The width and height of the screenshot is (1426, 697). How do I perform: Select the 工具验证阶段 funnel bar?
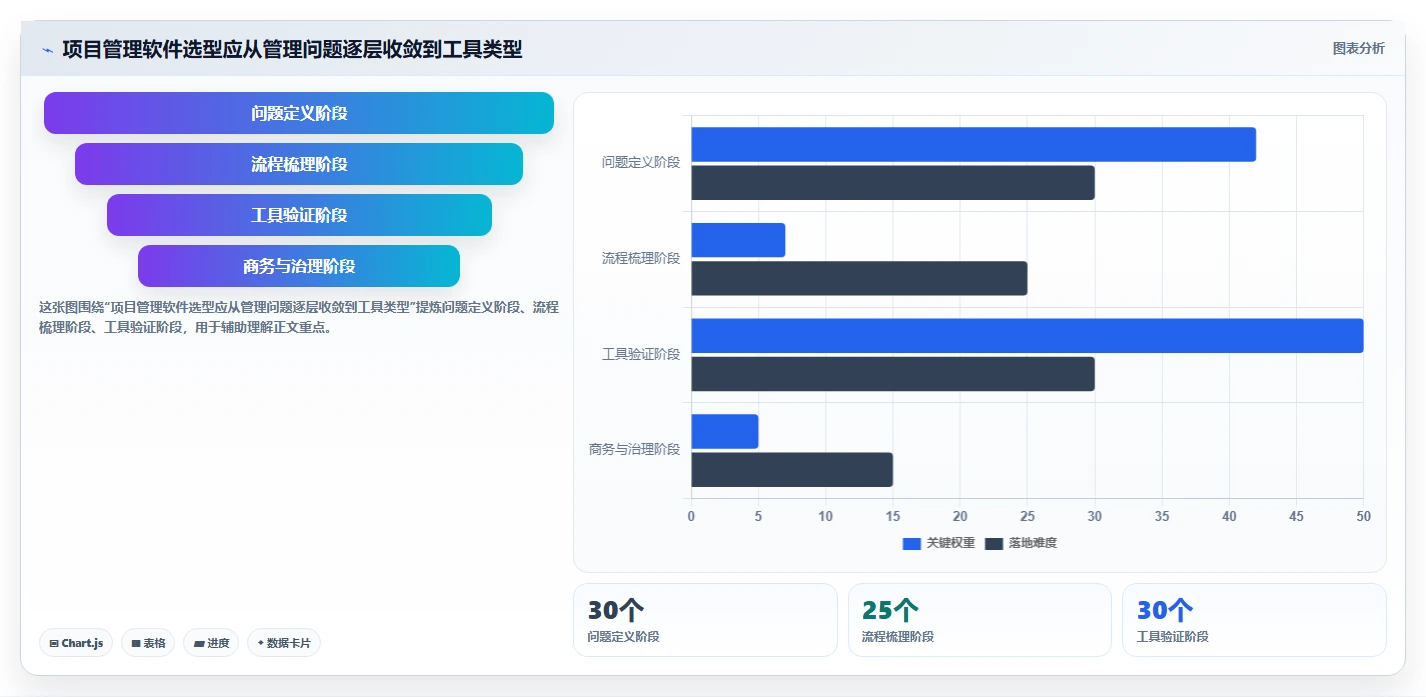[299, 215]
